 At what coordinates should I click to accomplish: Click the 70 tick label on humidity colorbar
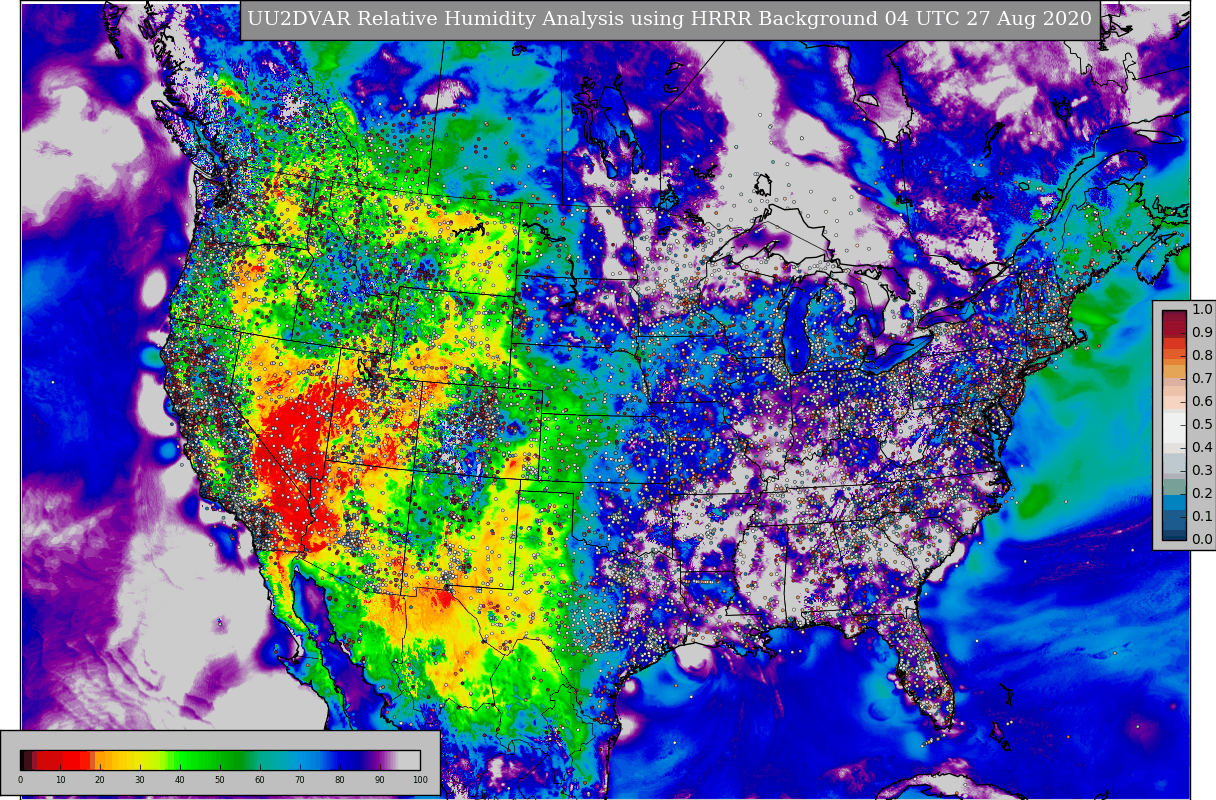point(300,780)
